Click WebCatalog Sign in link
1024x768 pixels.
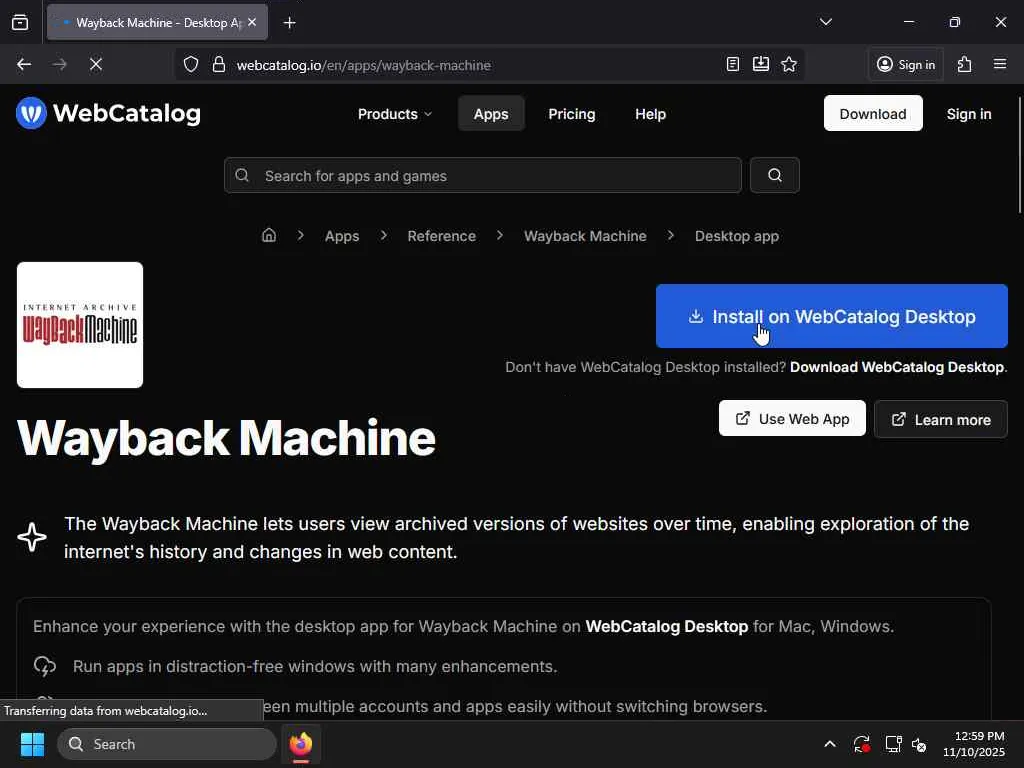(x=968, y=114)
